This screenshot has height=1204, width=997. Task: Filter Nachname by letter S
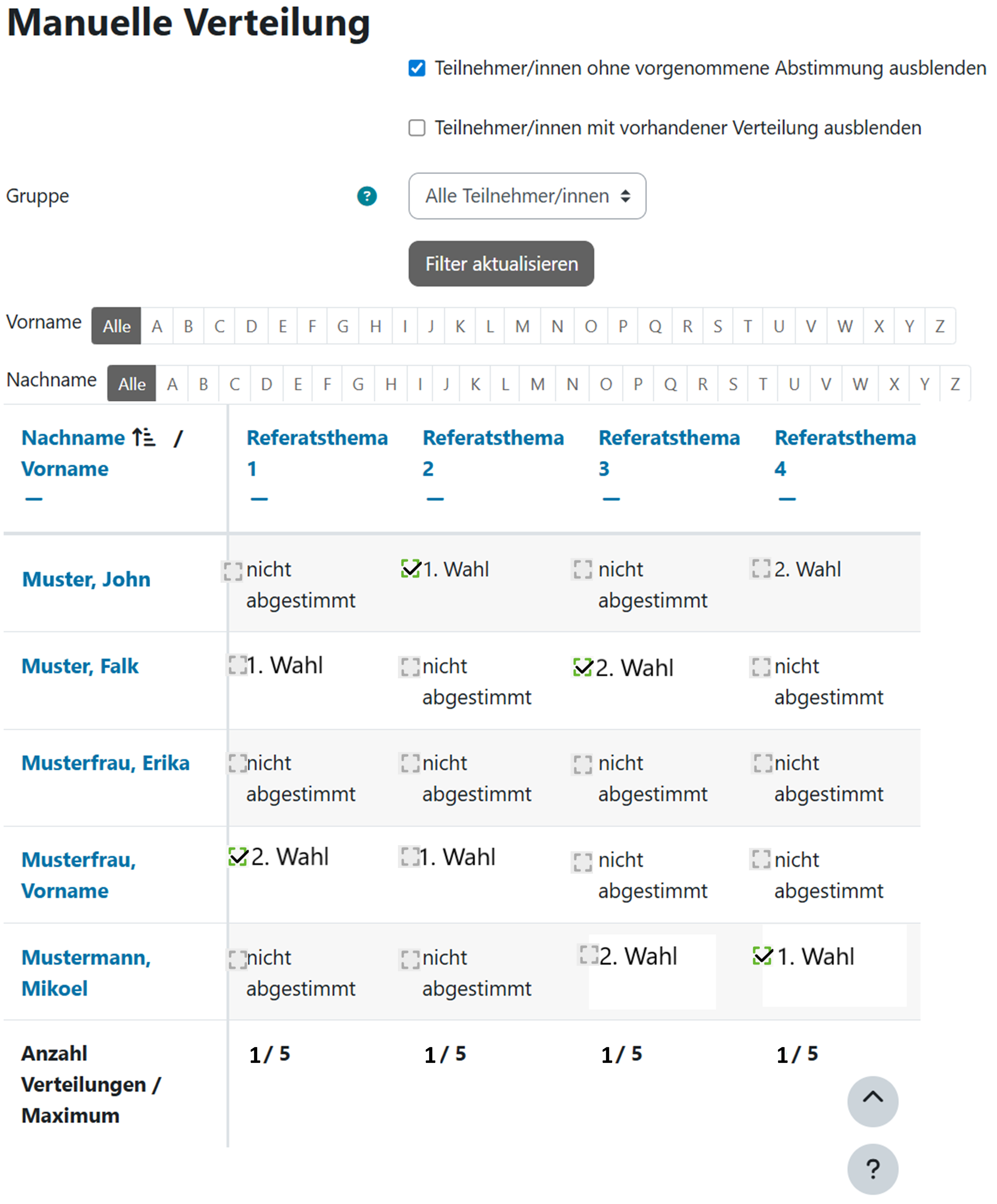click(x=733, y=384)
